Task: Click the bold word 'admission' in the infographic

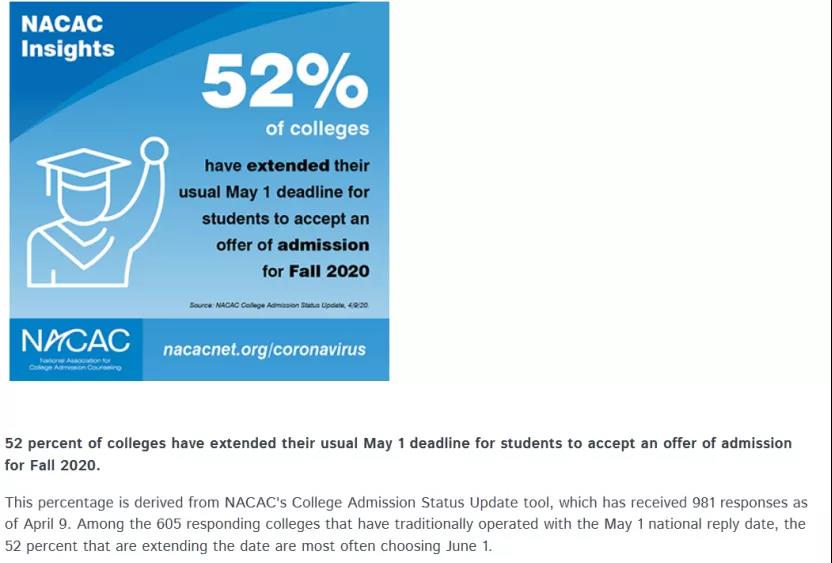Action: 323,245
